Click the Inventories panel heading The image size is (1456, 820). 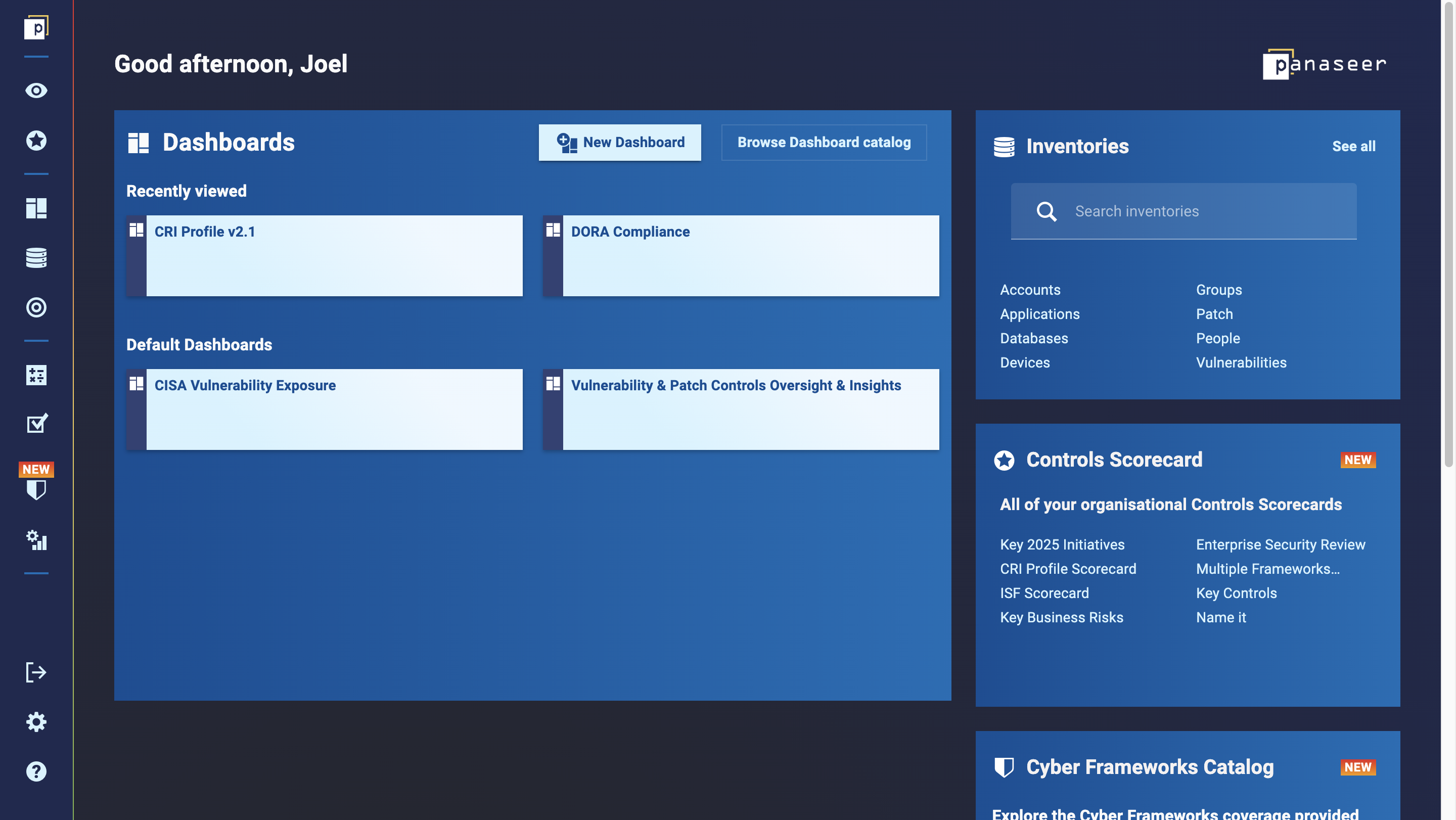pos(1077,147)
